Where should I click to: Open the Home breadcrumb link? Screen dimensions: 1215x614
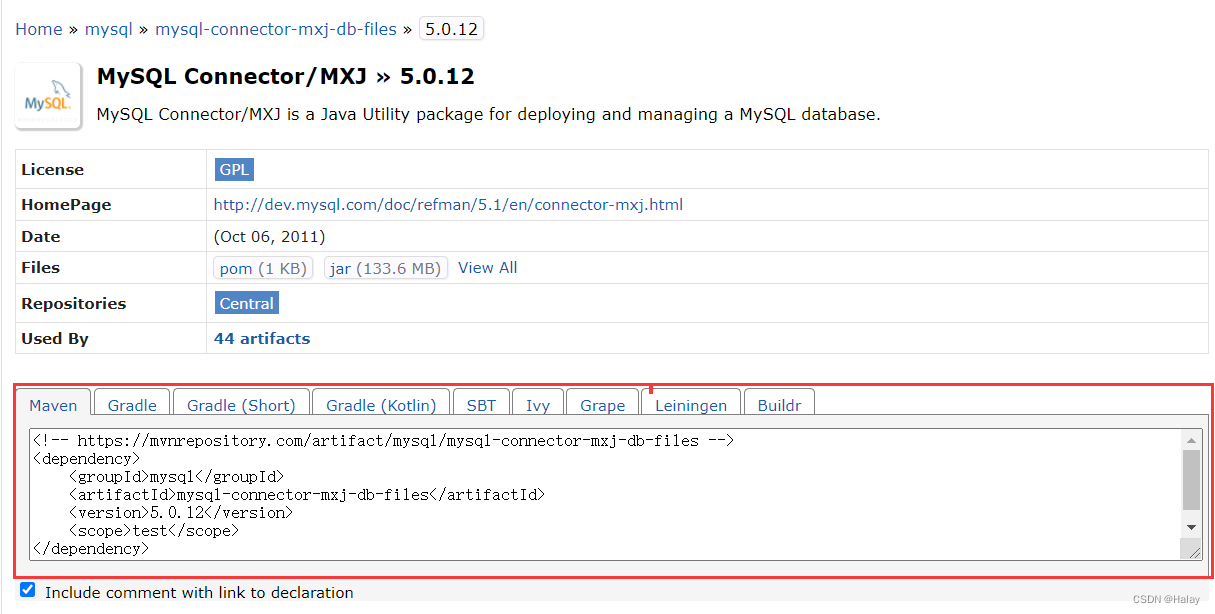(39, 29)
